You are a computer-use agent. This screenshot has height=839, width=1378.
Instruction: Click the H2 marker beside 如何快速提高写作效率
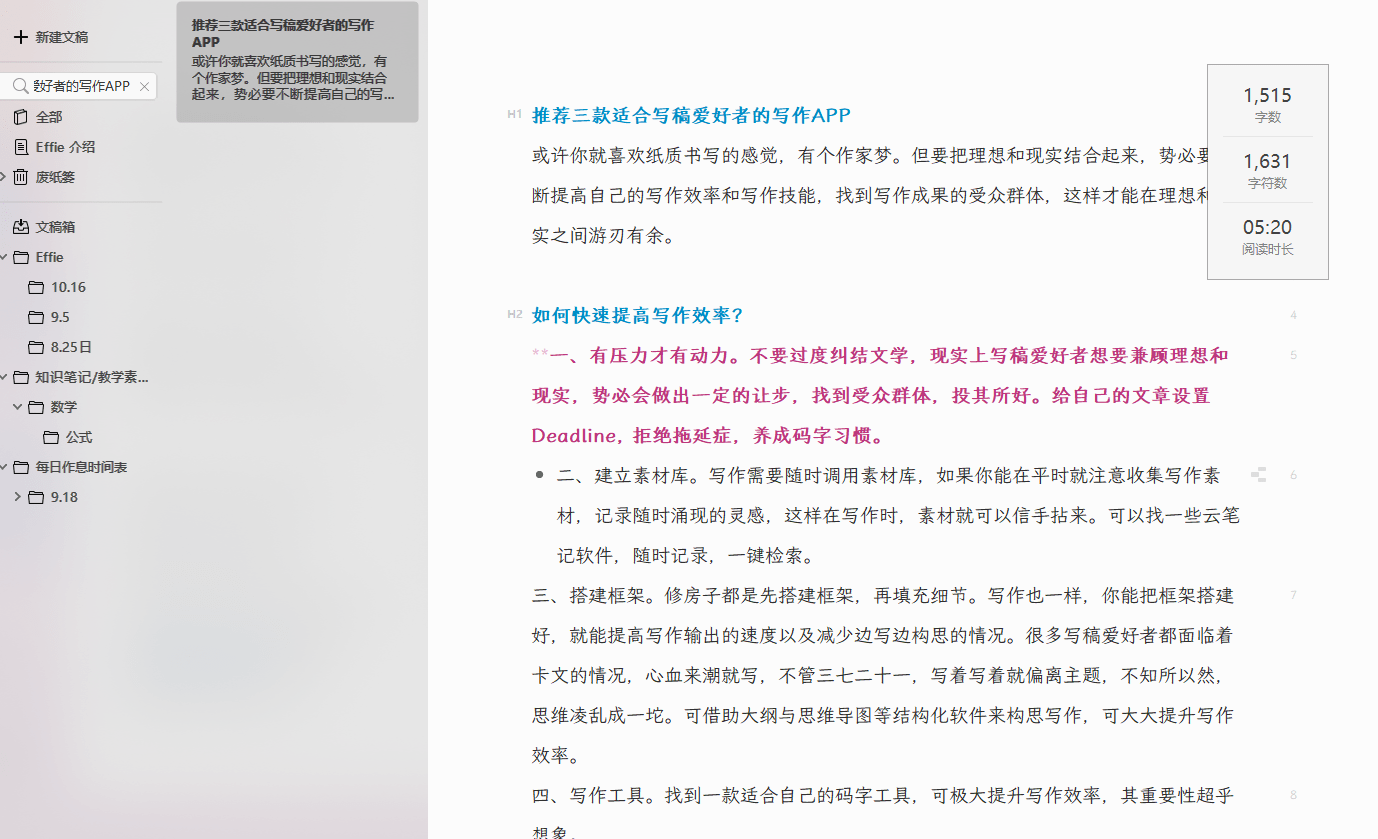pyautogui.click(x=515, y=315)
